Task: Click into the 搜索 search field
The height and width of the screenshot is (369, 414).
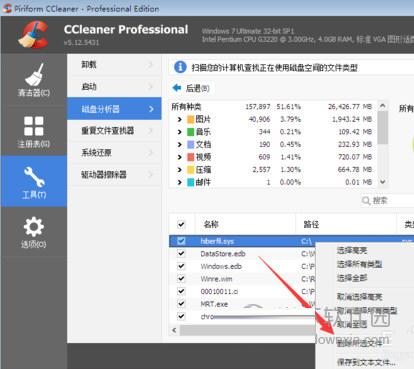Action: pyautogui.click(x=388, y=201)
